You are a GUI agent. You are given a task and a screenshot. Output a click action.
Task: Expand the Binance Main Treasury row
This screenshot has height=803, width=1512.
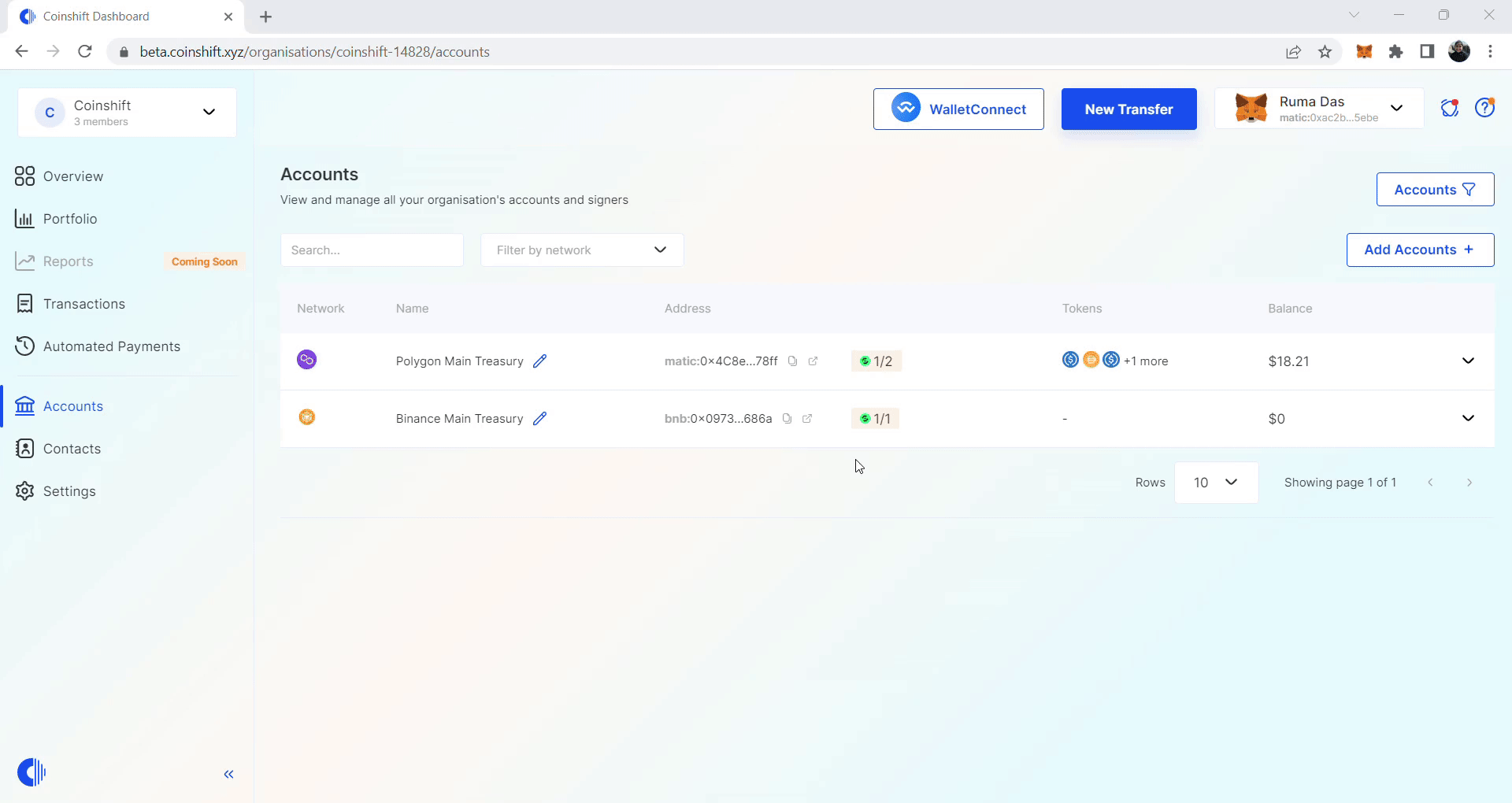[1468, 419]
